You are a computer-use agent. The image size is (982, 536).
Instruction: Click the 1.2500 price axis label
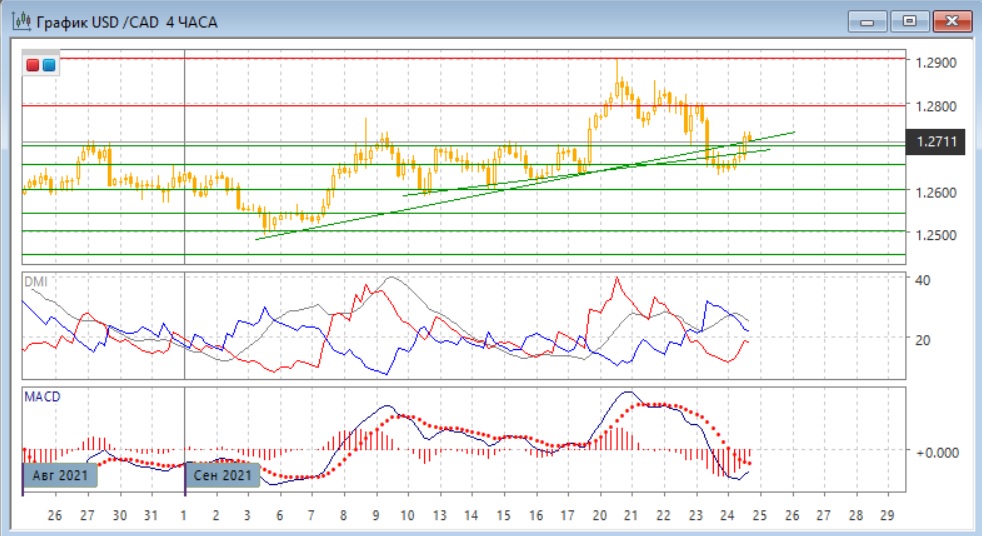coord(936,235)
